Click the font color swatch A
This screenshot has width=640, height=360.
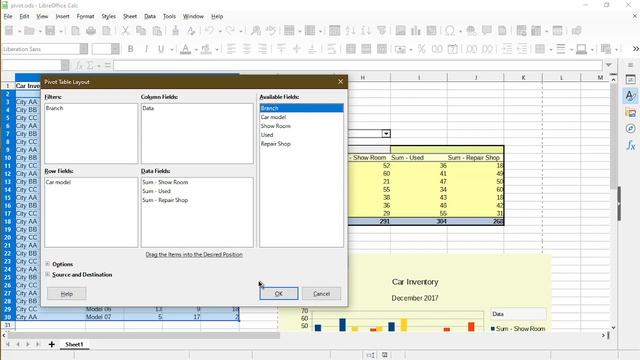coord(185,49)
